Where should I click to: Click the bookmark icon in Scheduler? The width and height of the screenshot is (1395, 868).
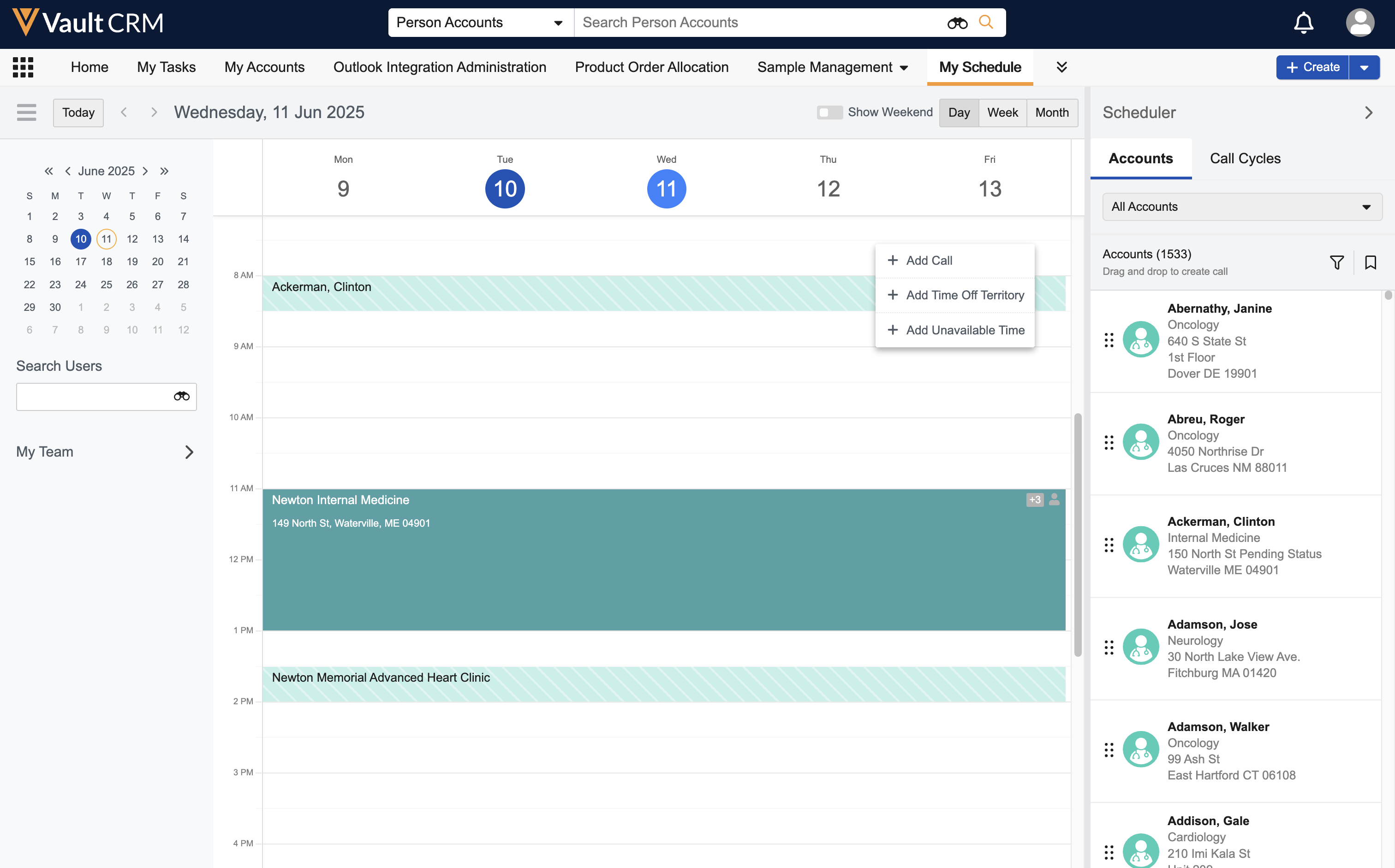1370,262
